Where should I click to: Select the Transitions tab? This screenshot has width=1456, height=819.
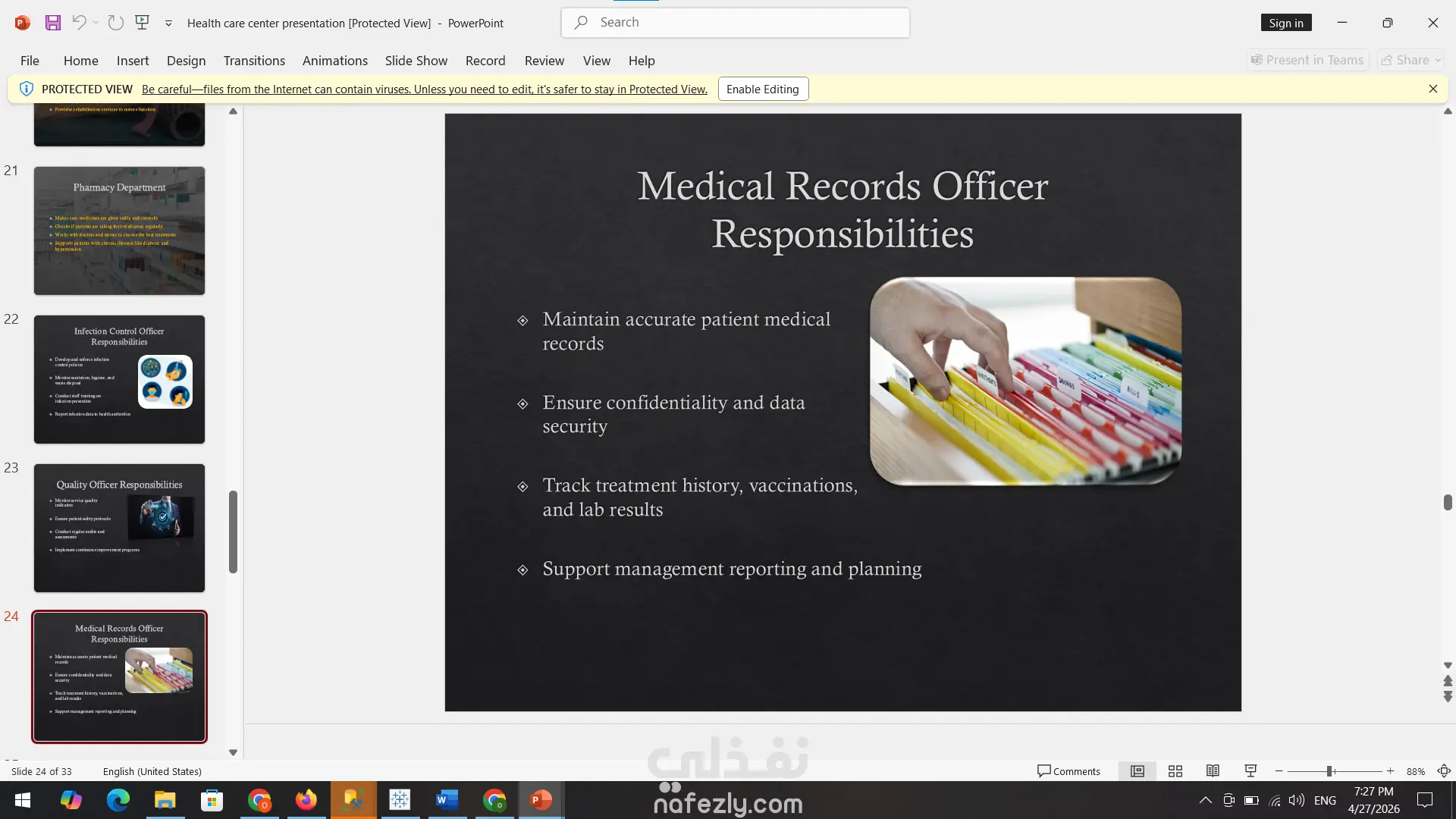(254, 61)
